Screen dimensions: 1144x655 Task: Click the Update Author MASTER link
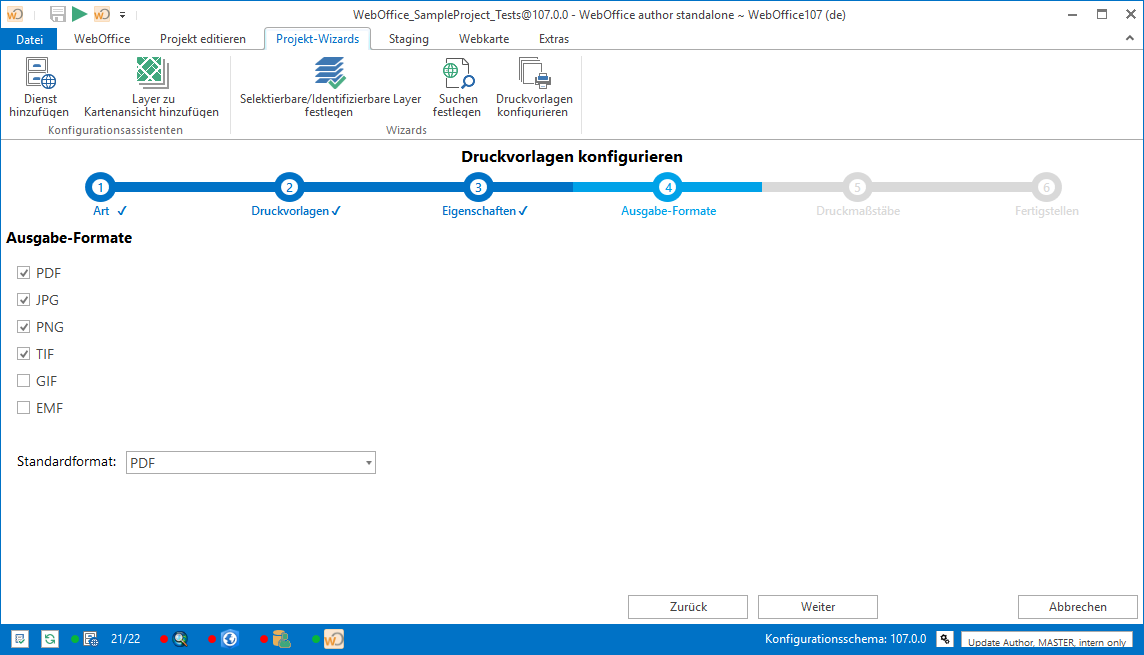pyautogui.click(x=1051, y=640)
